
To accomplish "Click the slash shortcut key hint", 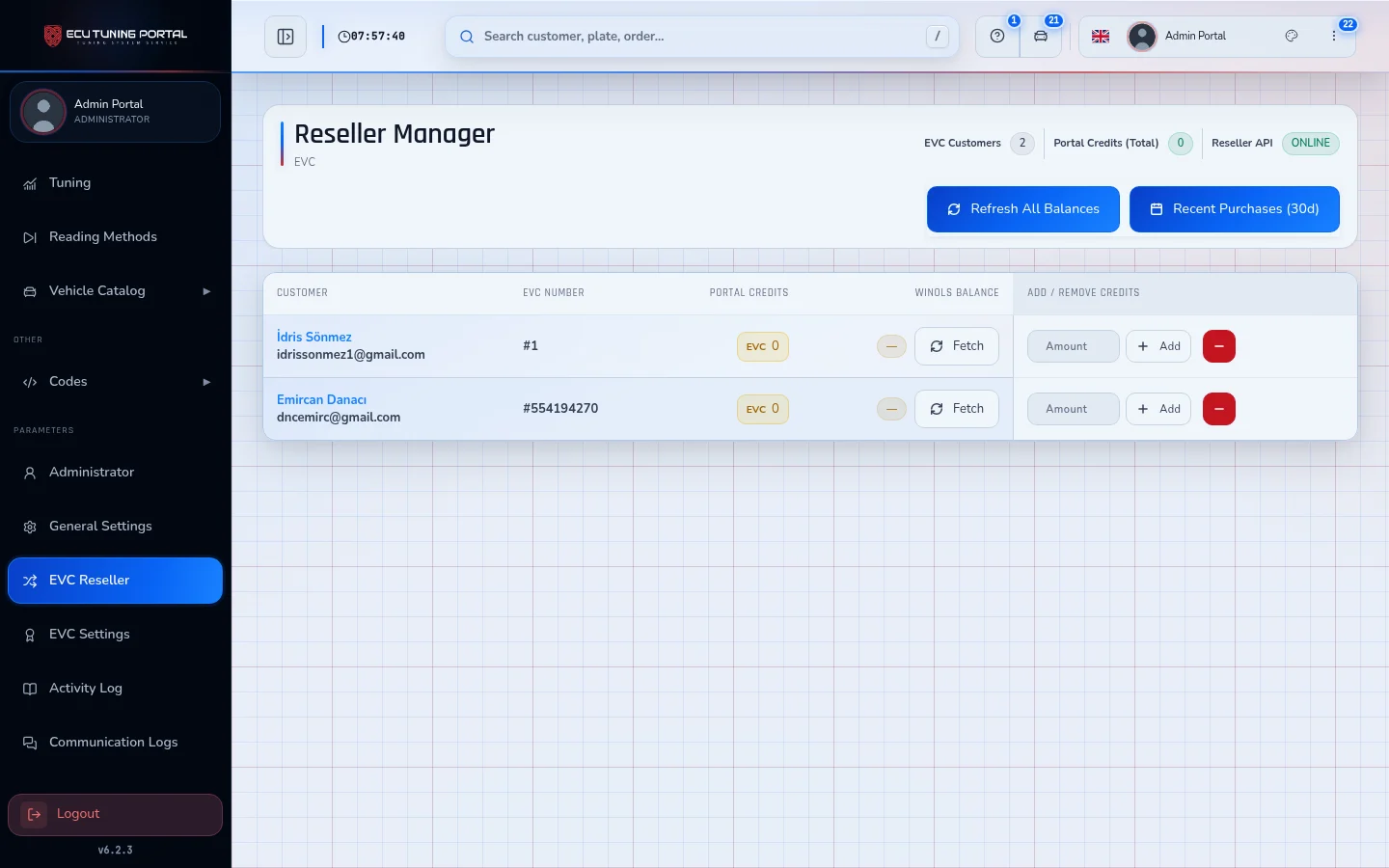I will tap(937, 37).
